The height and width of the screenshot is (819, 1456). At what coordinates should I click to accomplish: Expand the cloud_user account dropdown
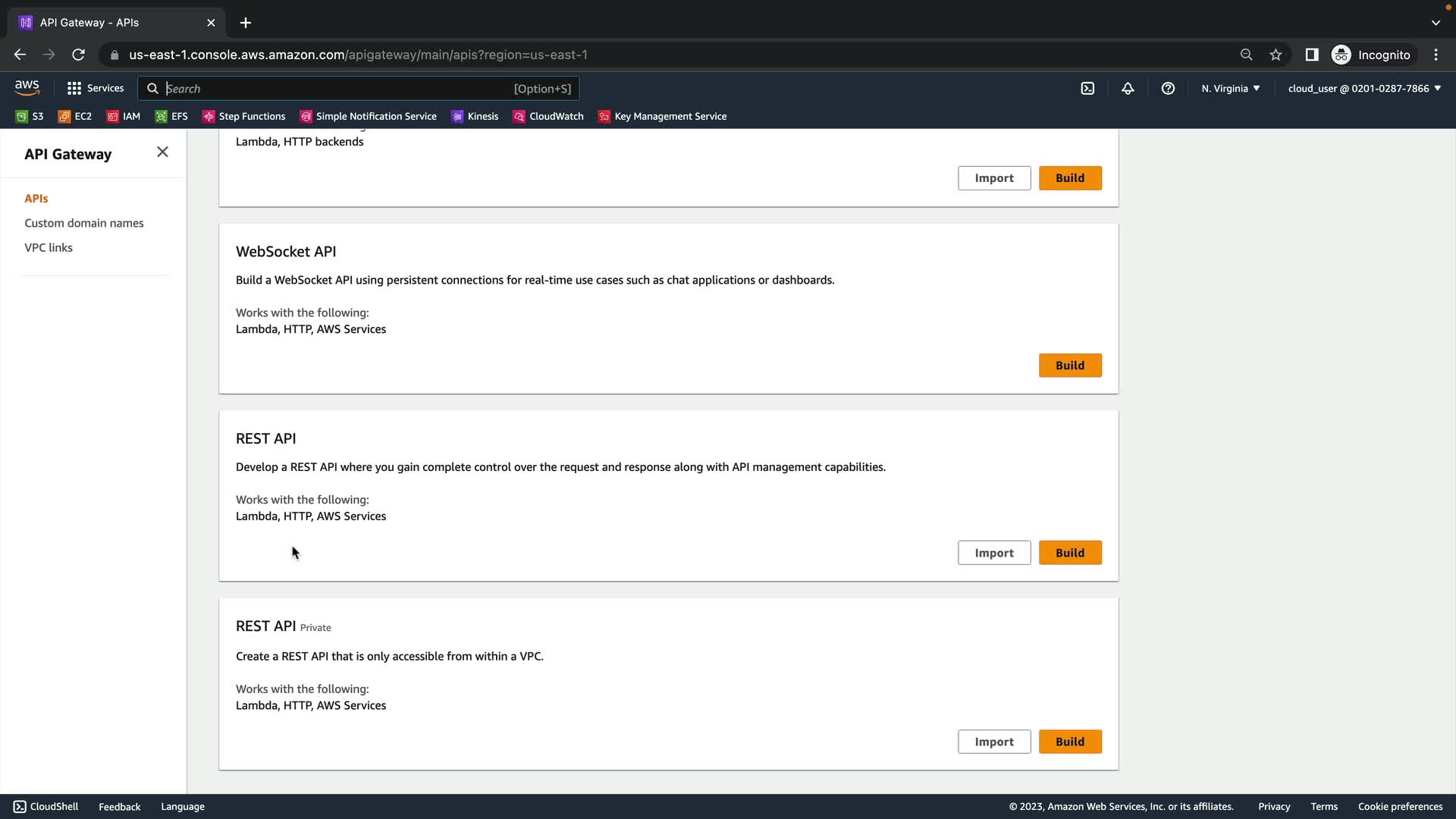1363,88
